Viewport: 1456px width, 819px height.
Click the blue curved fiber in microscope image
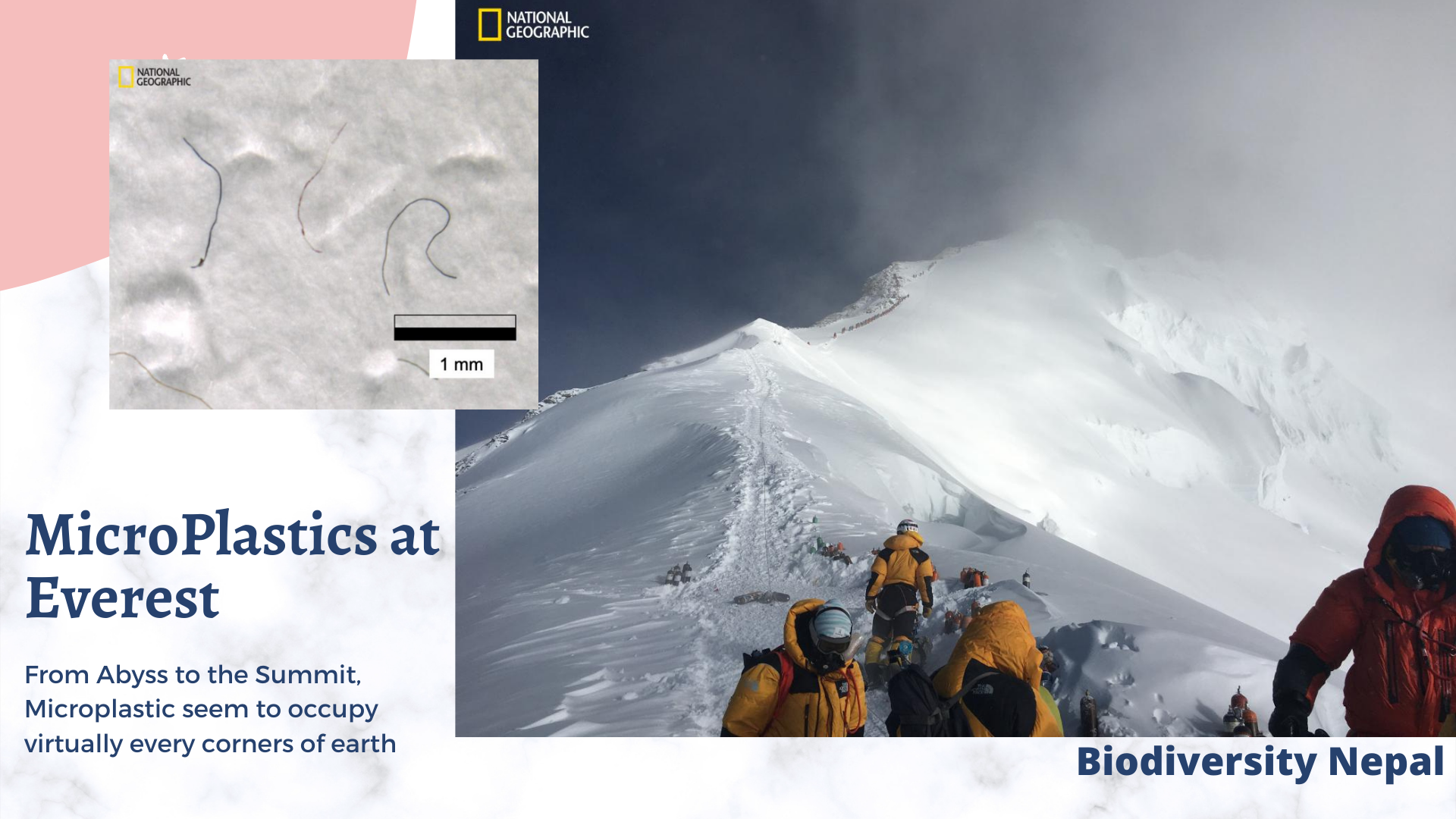(x=417, y=243)
